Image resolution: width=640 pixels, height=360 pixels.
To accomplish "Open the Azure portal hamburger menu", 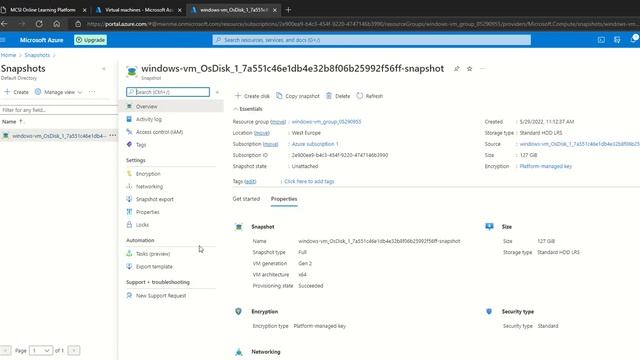I will click(x=3, y=40).
